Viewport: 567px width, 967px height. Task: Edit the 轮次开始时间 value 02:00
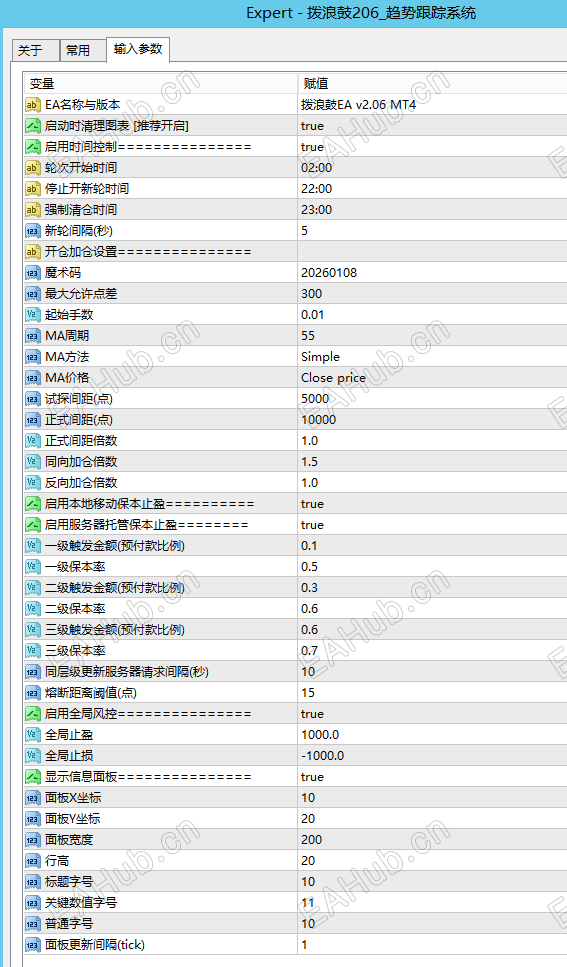coord(317,168)
